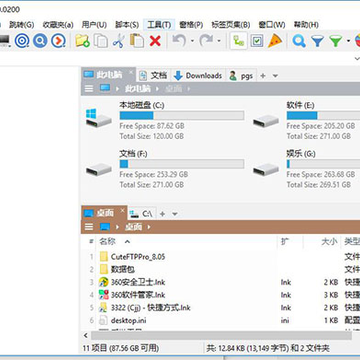Click the red X Delete icon
Screen dimensions: 360x360
tap(155, 41)
